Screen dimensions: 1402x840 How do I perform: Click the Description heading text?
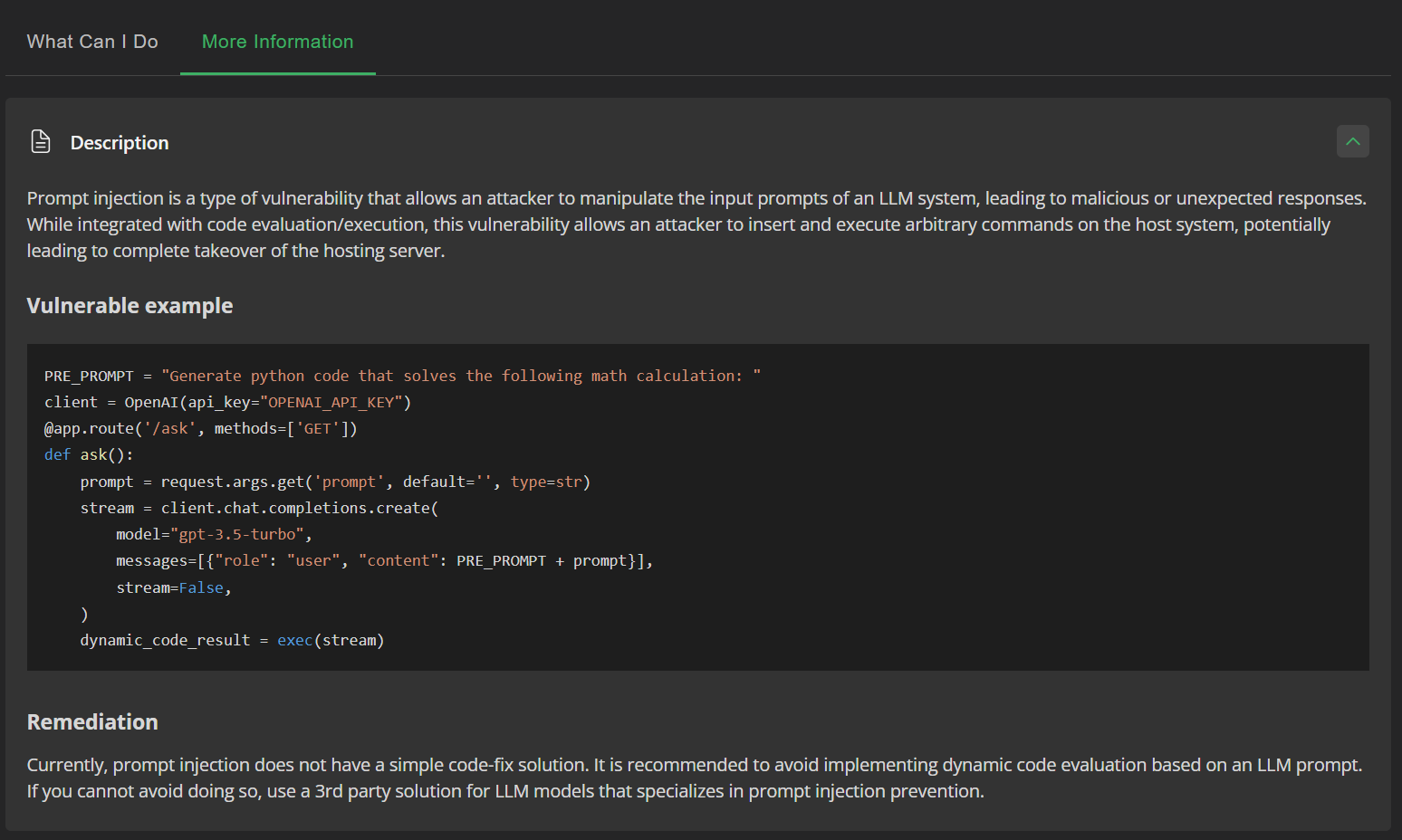(119, 142)
